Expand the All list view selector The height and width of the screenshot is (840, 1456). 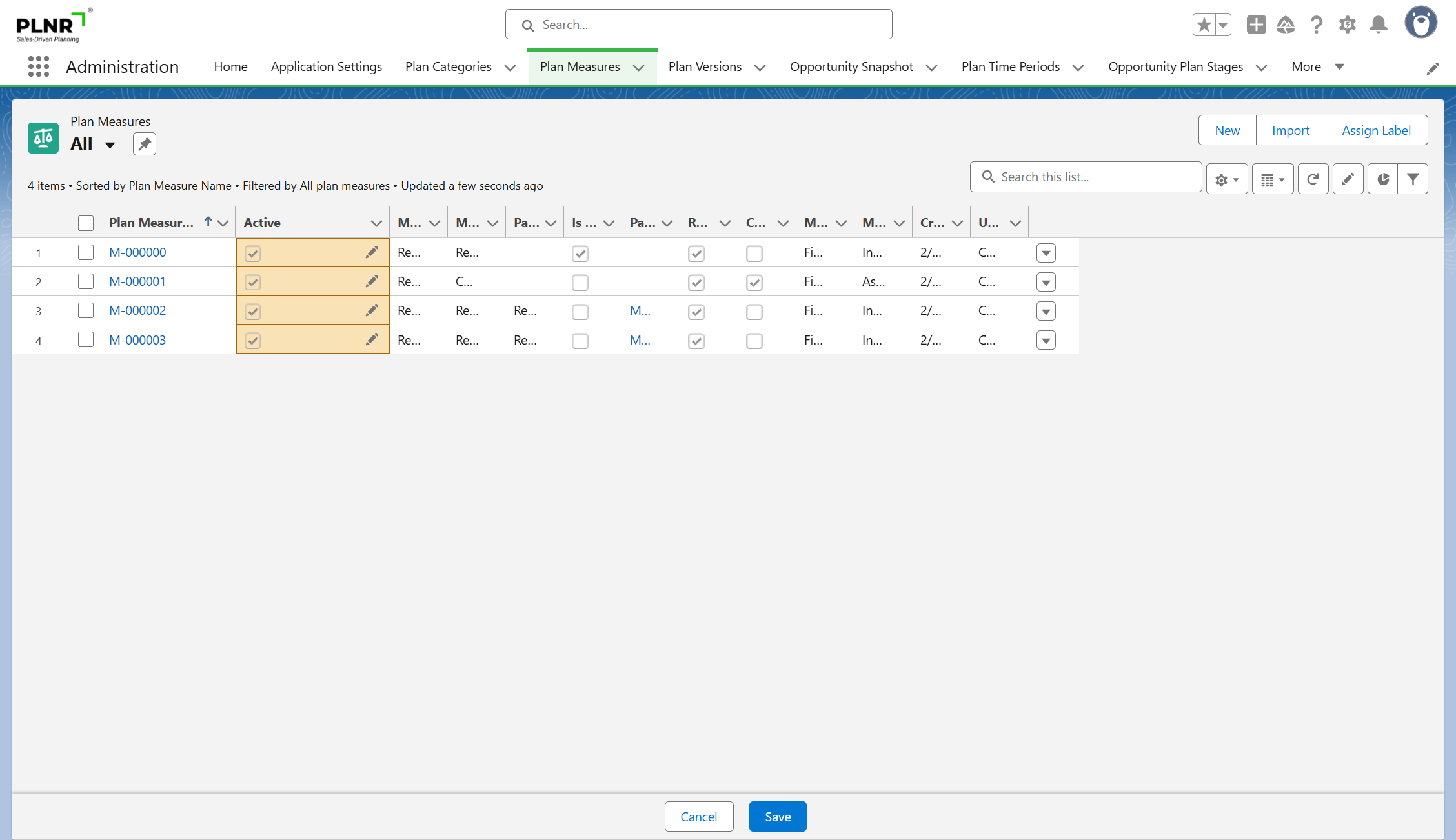click(110, 145)
